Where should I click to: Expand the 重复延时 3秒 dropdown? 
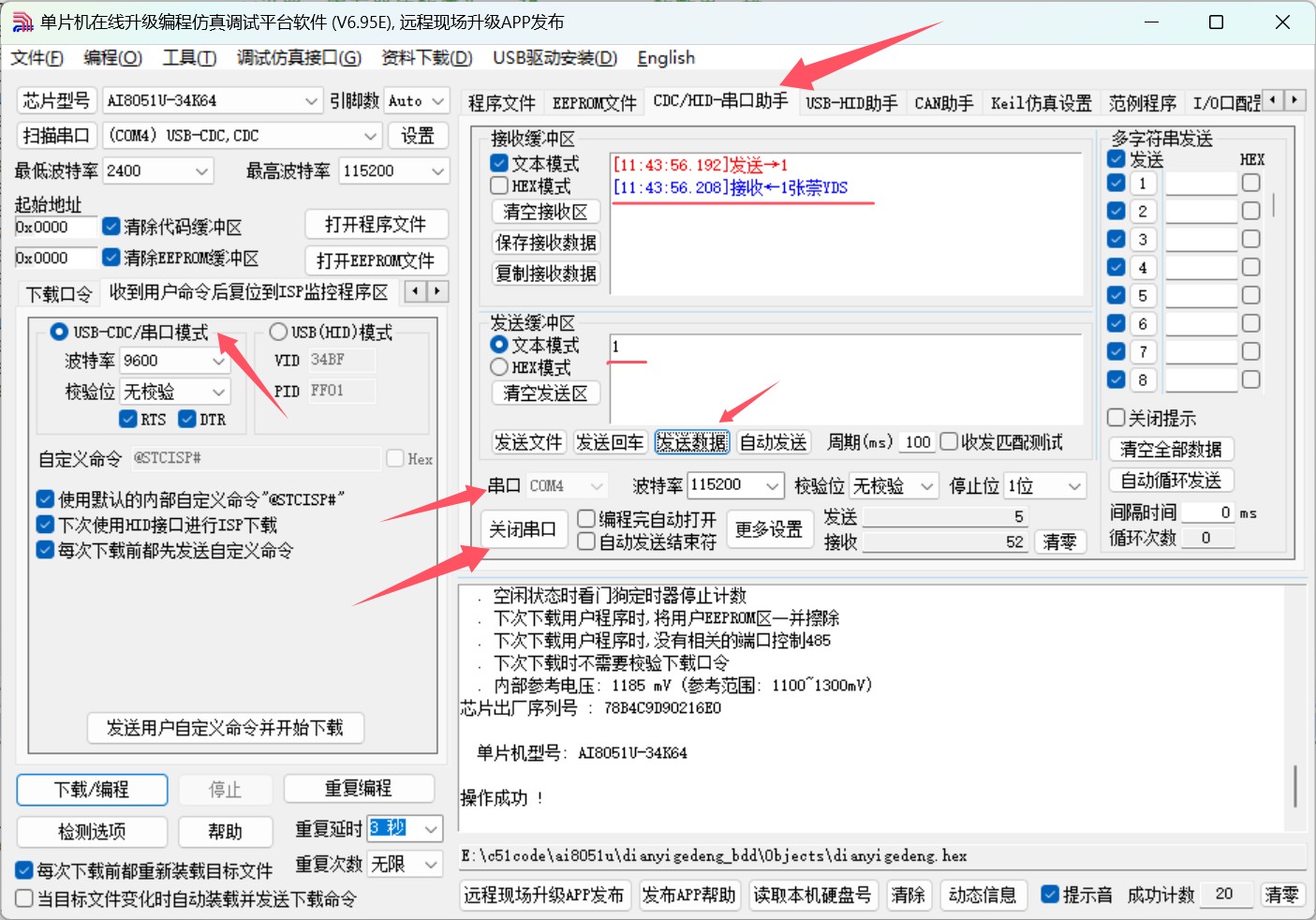click(x=431, y=829)
